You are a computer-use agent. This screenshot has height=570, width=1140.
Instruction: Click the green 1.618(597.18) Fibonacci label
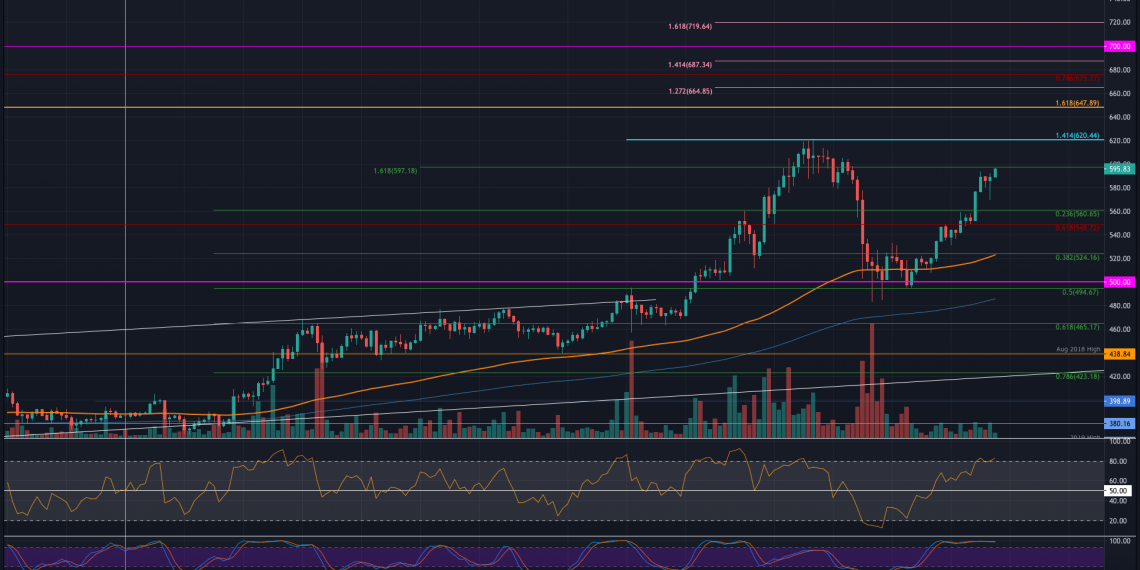[395, 171]
